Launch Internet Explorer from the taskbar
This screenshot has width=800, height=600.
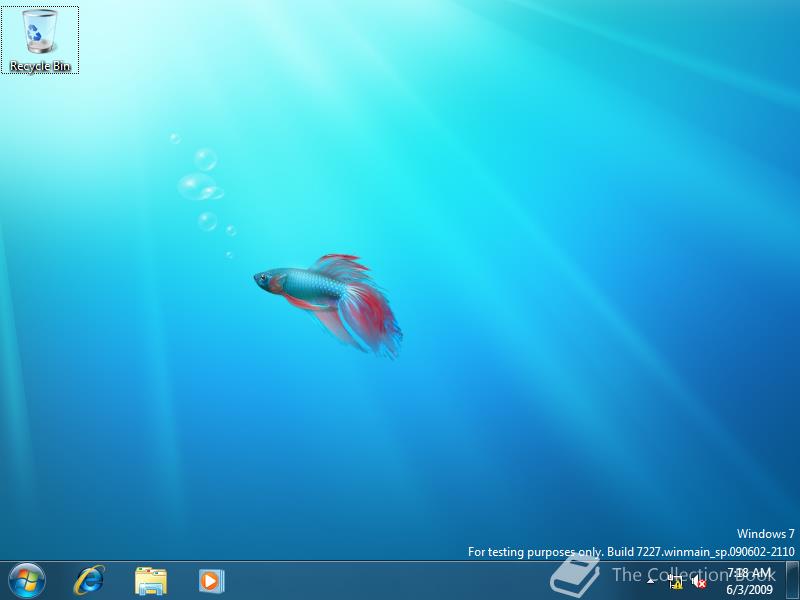89,581
